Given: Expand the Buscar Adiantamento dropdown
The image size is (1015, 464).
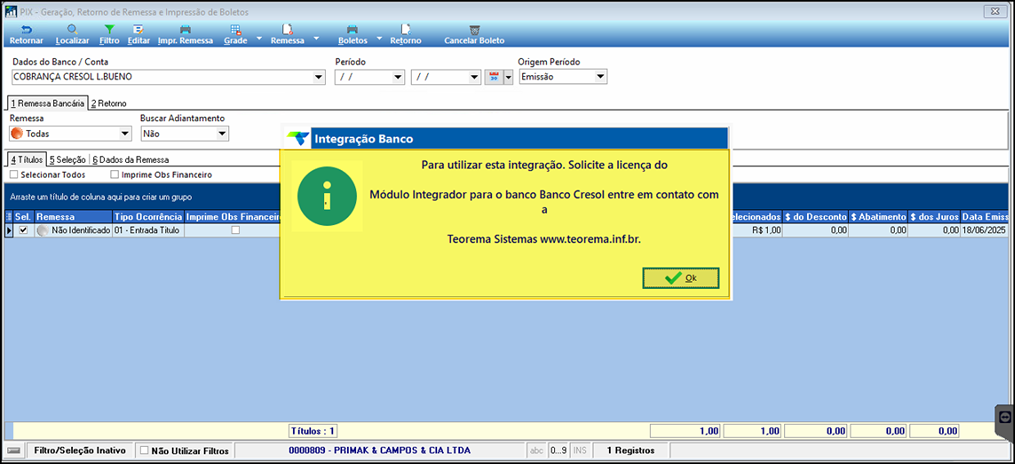Looking at the screenshot, I should point(222,133).
